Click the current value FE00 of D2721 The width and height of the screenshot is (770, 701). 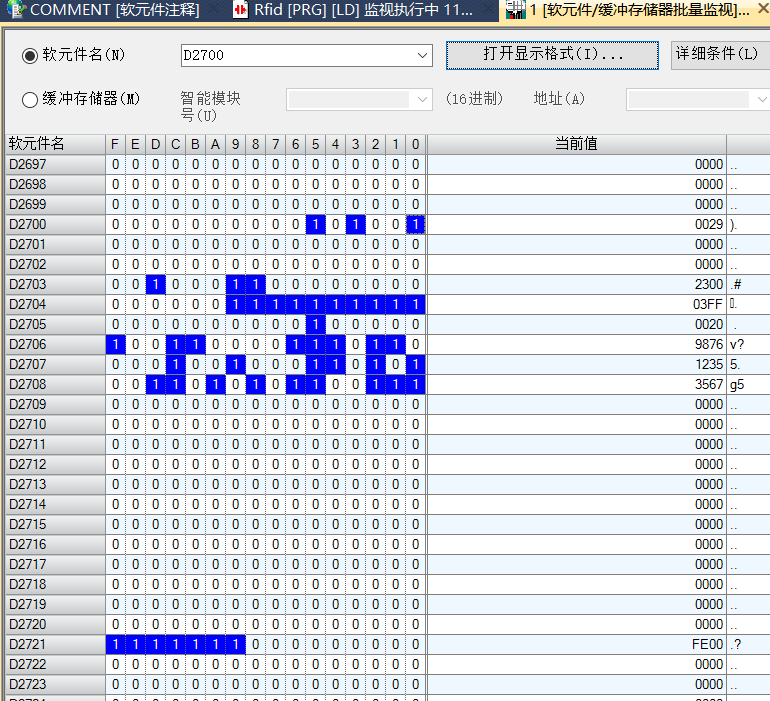coord(708,644)
